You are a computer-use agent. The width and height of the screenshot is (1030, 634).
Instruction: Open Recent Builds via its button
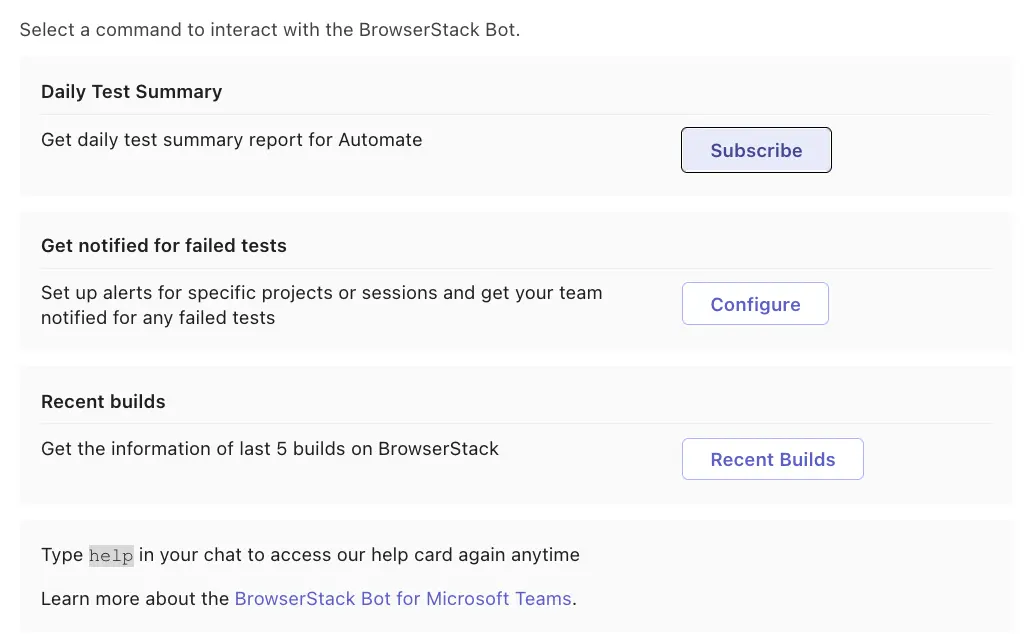(772, 459)
